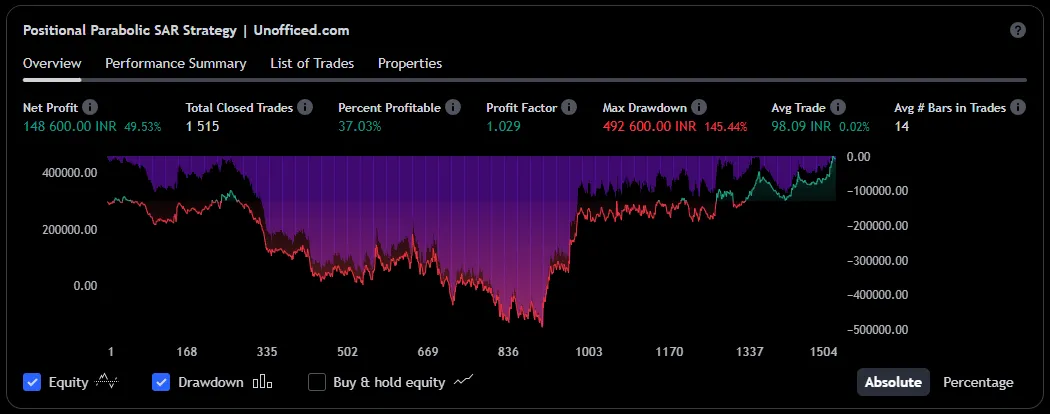Show Max Drawdown info tooltip icon
The width and height of the screenshot is (1050, 414).
click(x=699, y=107)
